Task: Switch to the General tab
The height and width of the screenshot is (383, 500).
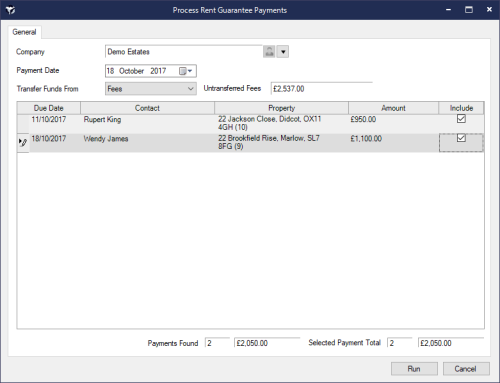Action: click(x=24, y=32)
